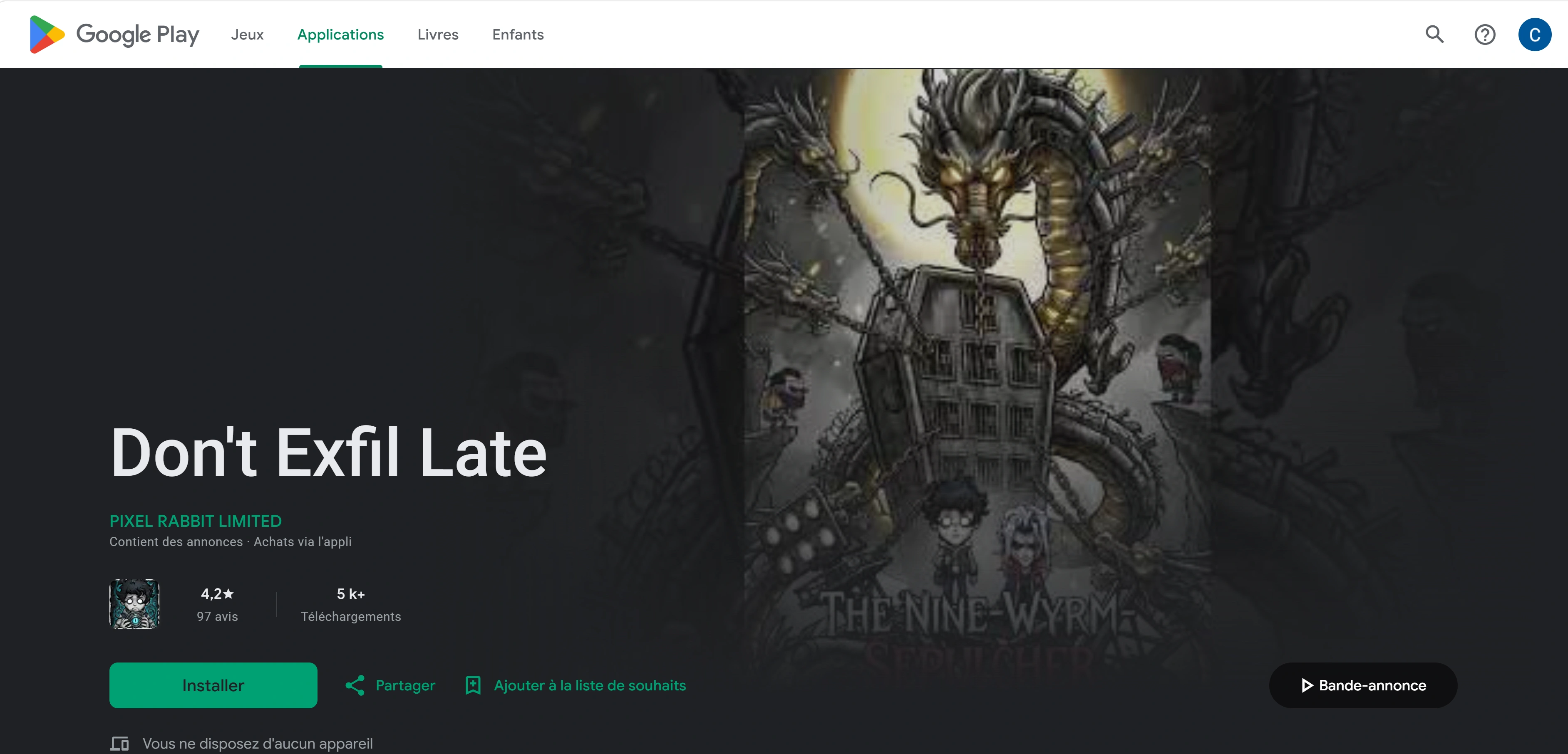The image size is (1568, 754).
Task: Click the Google Play logo
Action: 114,35
